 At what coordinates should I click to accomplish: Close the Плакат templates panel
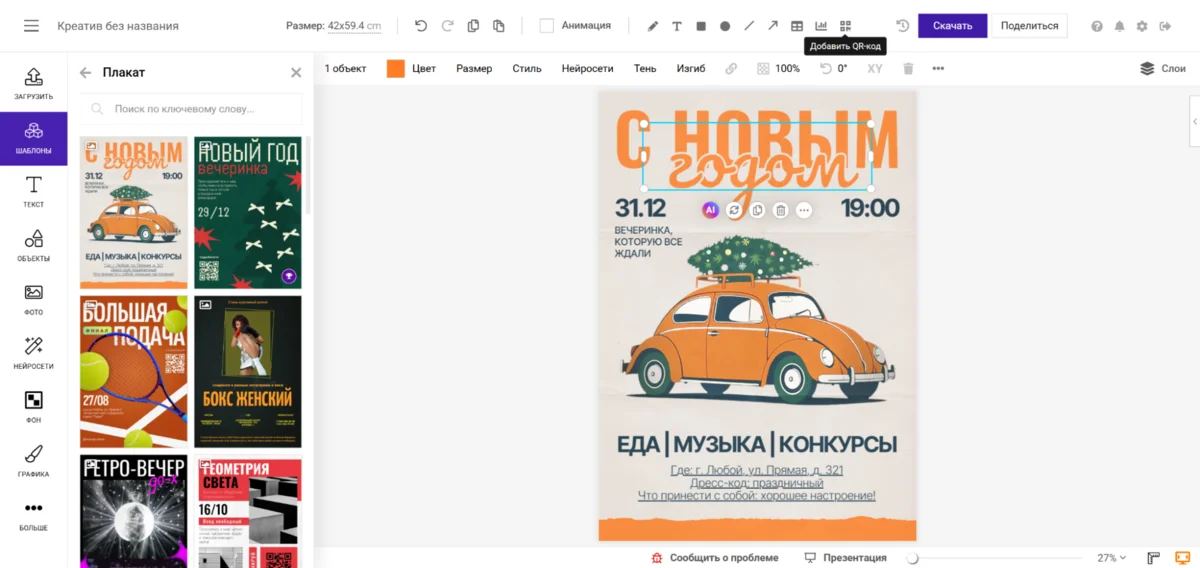tap(296, 72)
